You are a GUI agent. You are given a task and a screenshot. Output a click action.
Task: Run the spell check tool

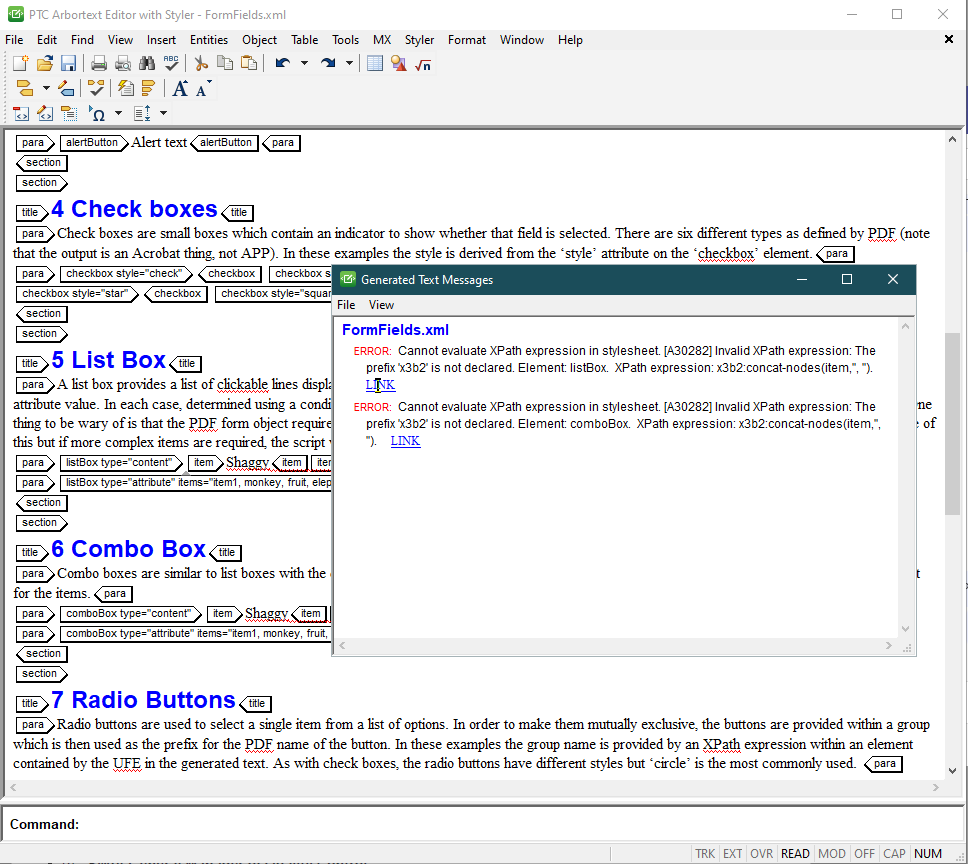pyautogui.click(x=171, y=63)
